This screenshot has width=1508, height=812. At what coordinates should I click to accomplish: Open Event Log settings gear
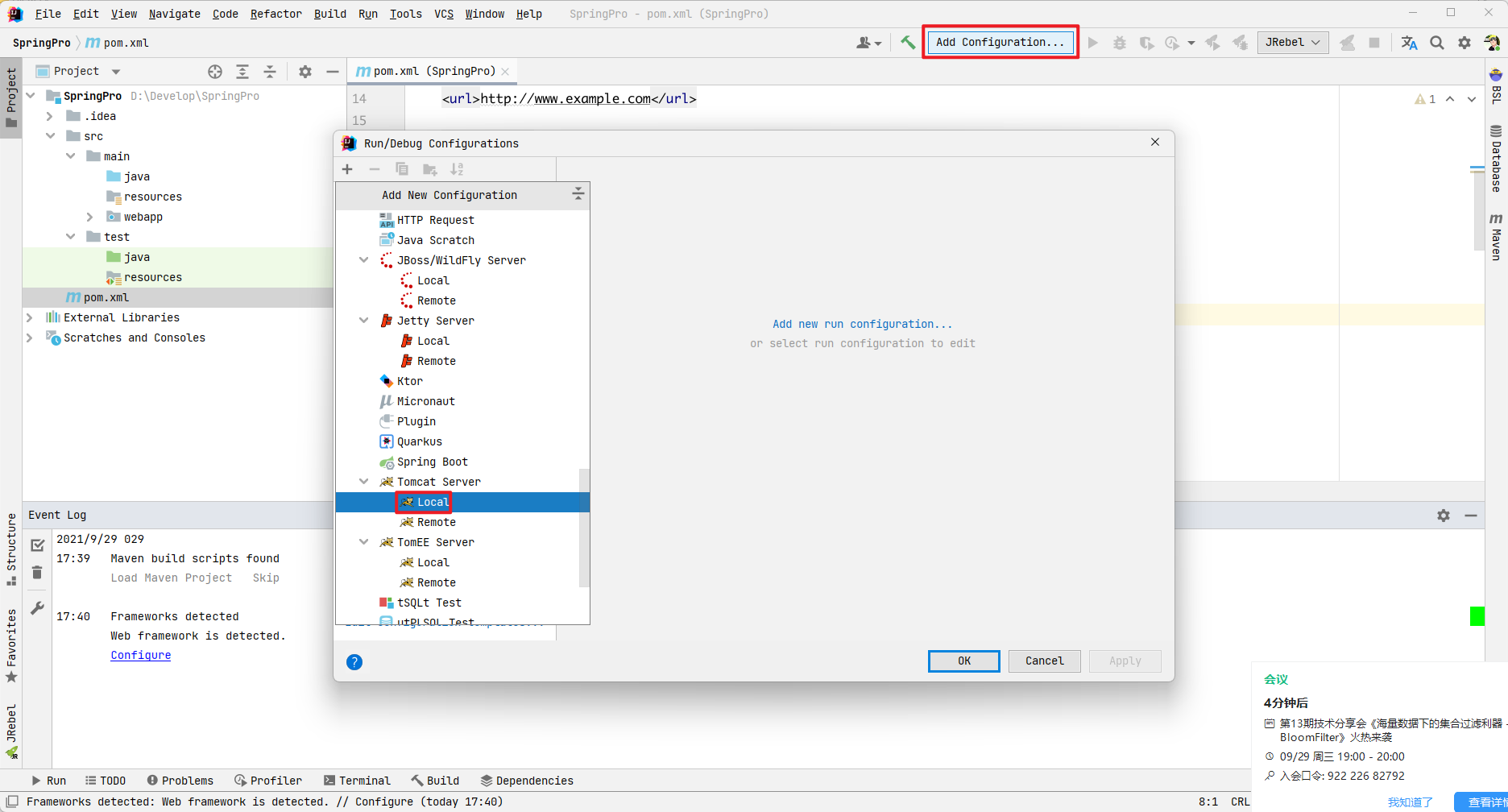(x=1444, y=516)
